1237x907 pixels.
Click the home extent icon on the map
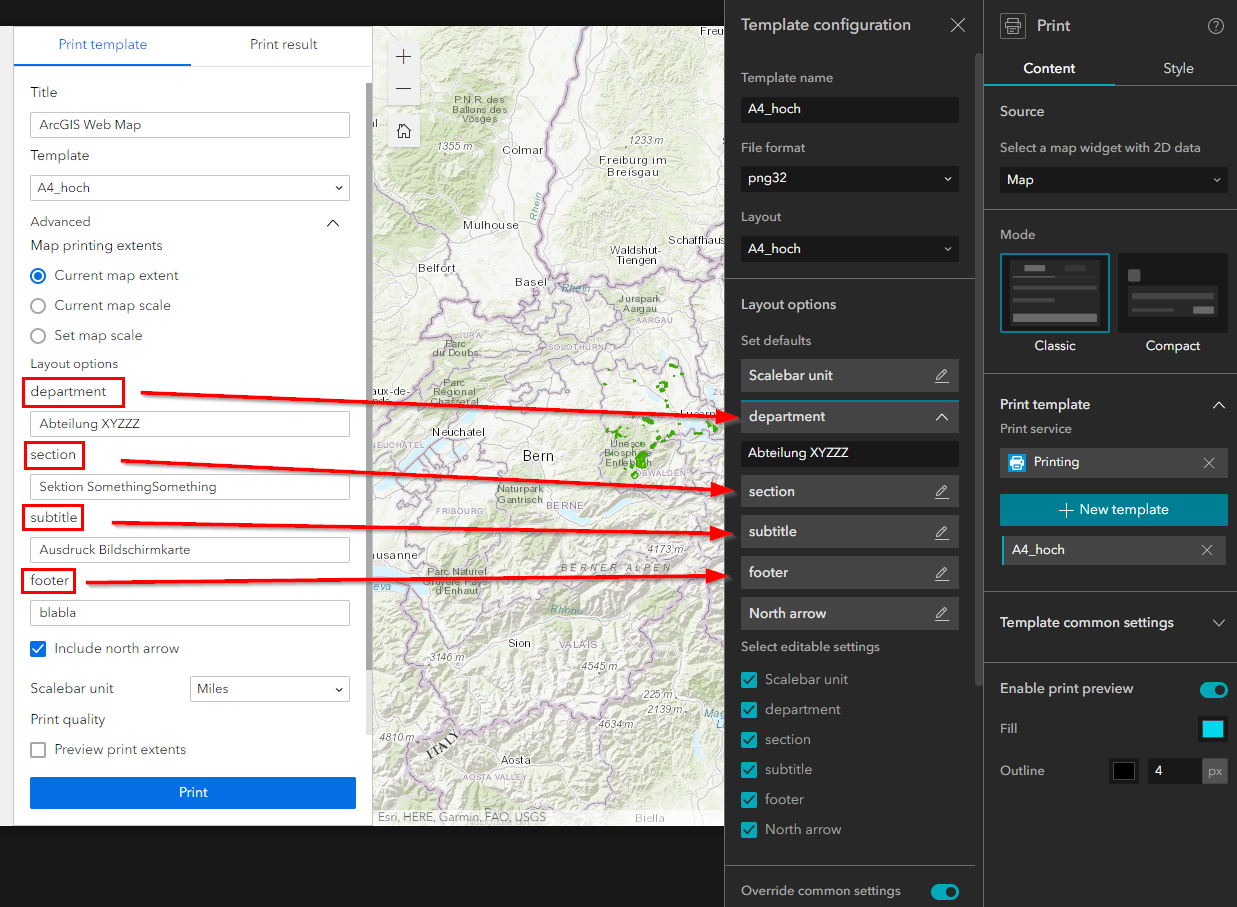[403, 131]
